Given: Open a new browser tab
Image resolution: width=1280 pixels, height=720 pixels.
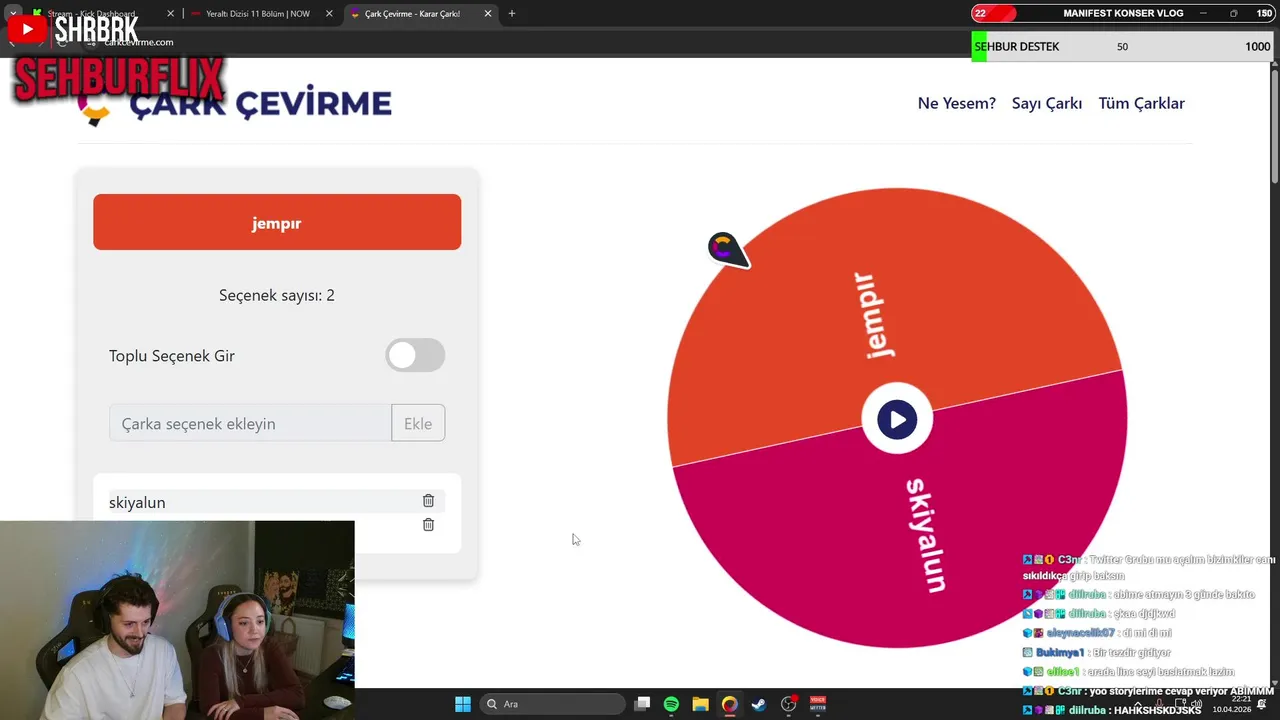Looking at the screenshot, I should 512,14.
